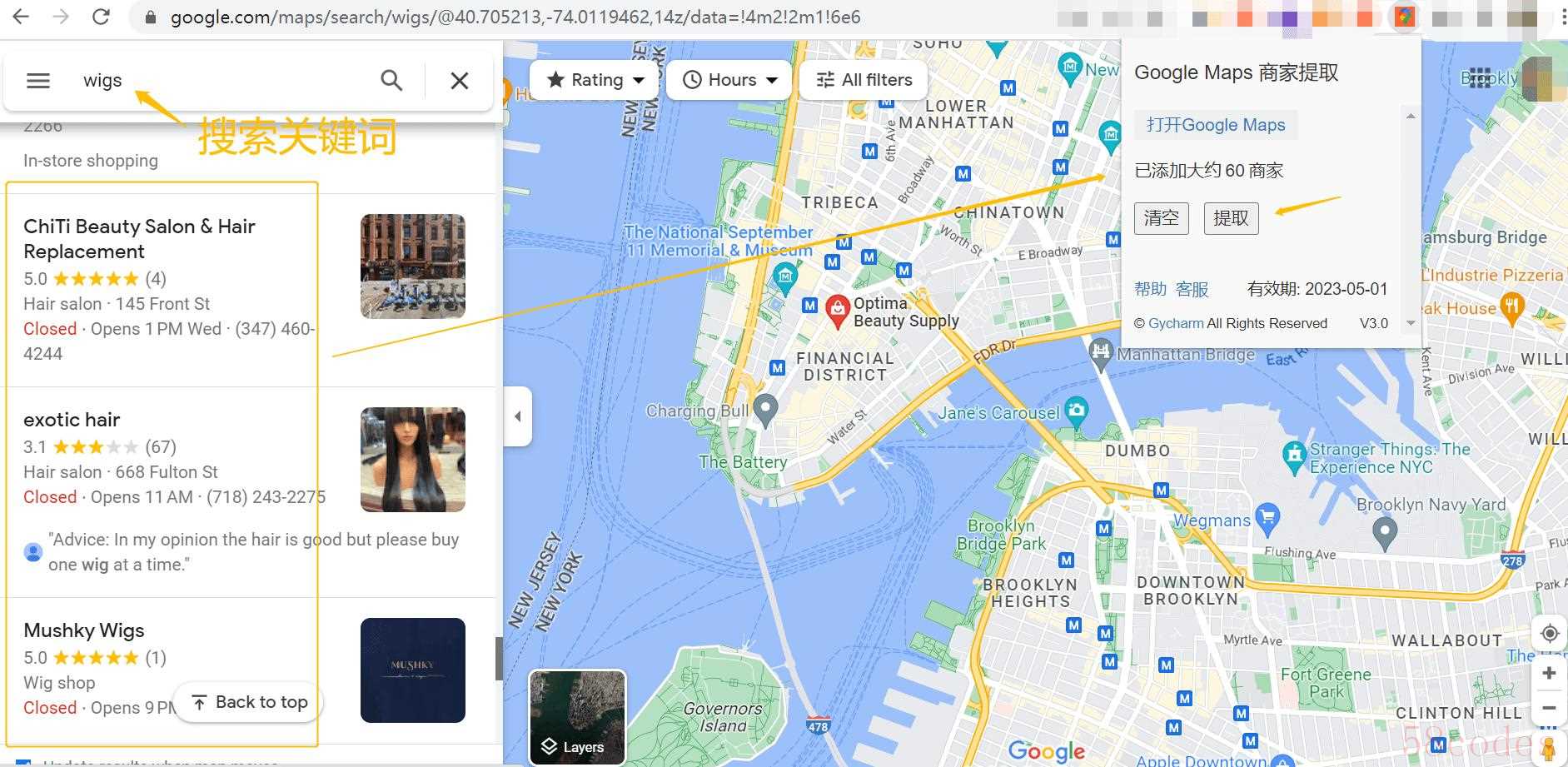
Task: Click Jane's Carousel camera marker
Action: [1076, 411]
